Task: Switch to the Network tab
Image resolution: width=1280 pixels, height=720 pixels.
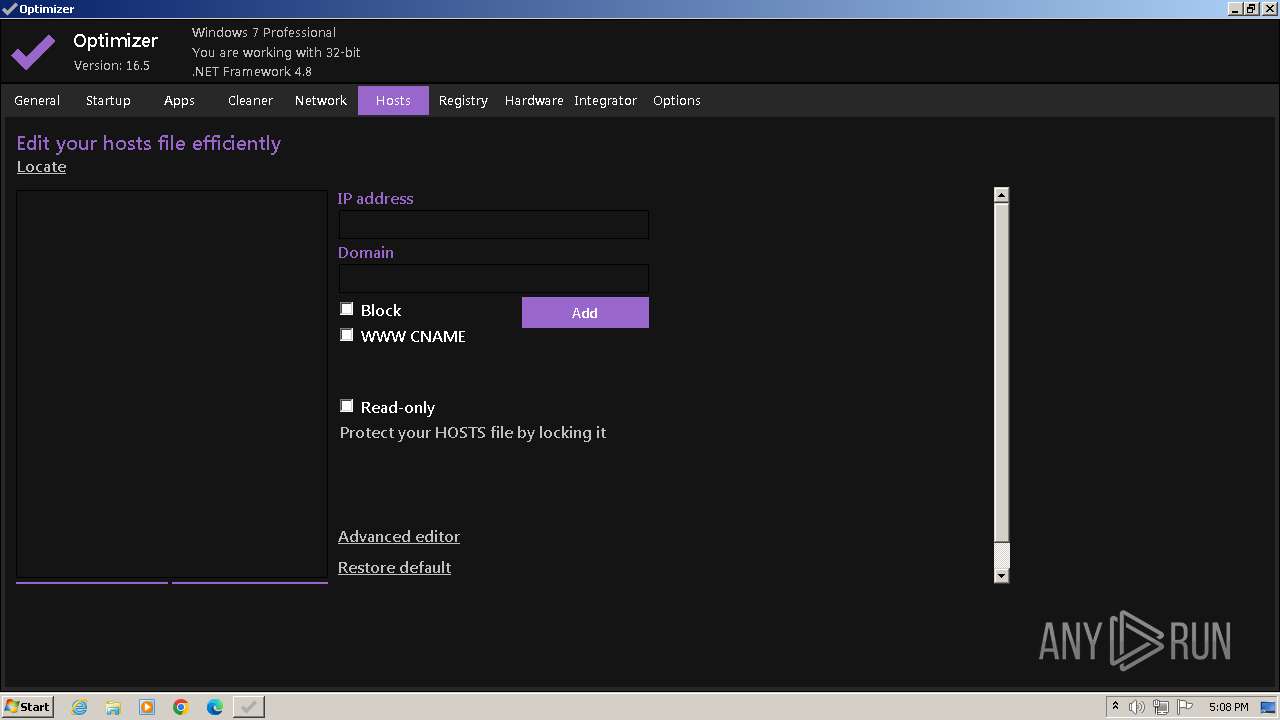Action: click(321, 100)
